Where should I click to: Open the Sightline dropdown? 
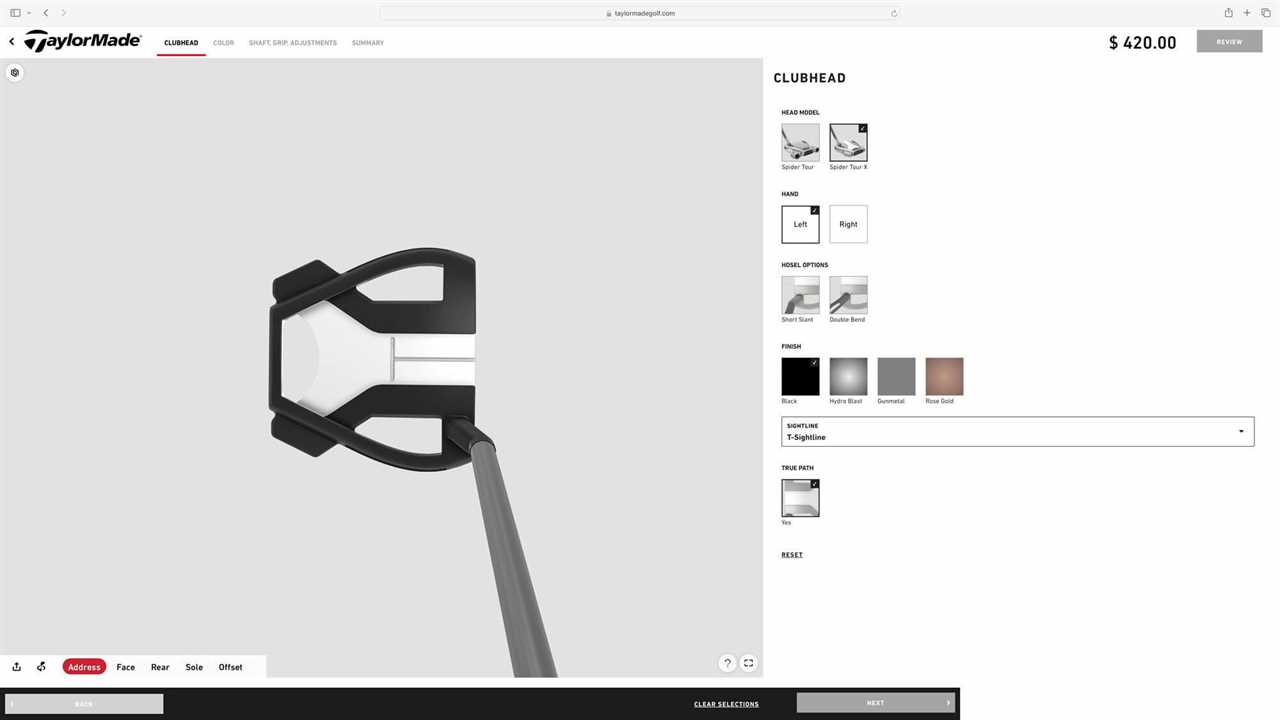[1017, 432]
